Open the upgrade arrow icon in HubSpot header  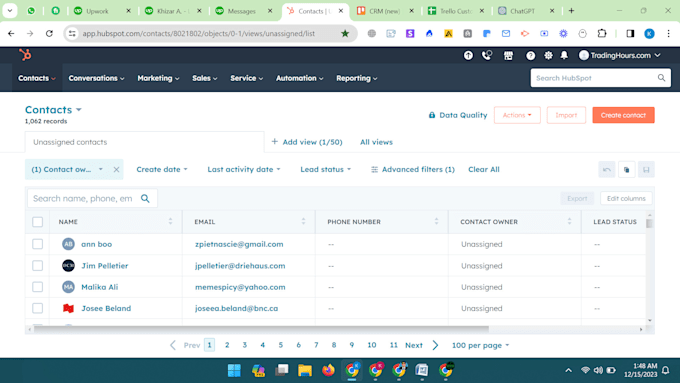click(468, 55)
